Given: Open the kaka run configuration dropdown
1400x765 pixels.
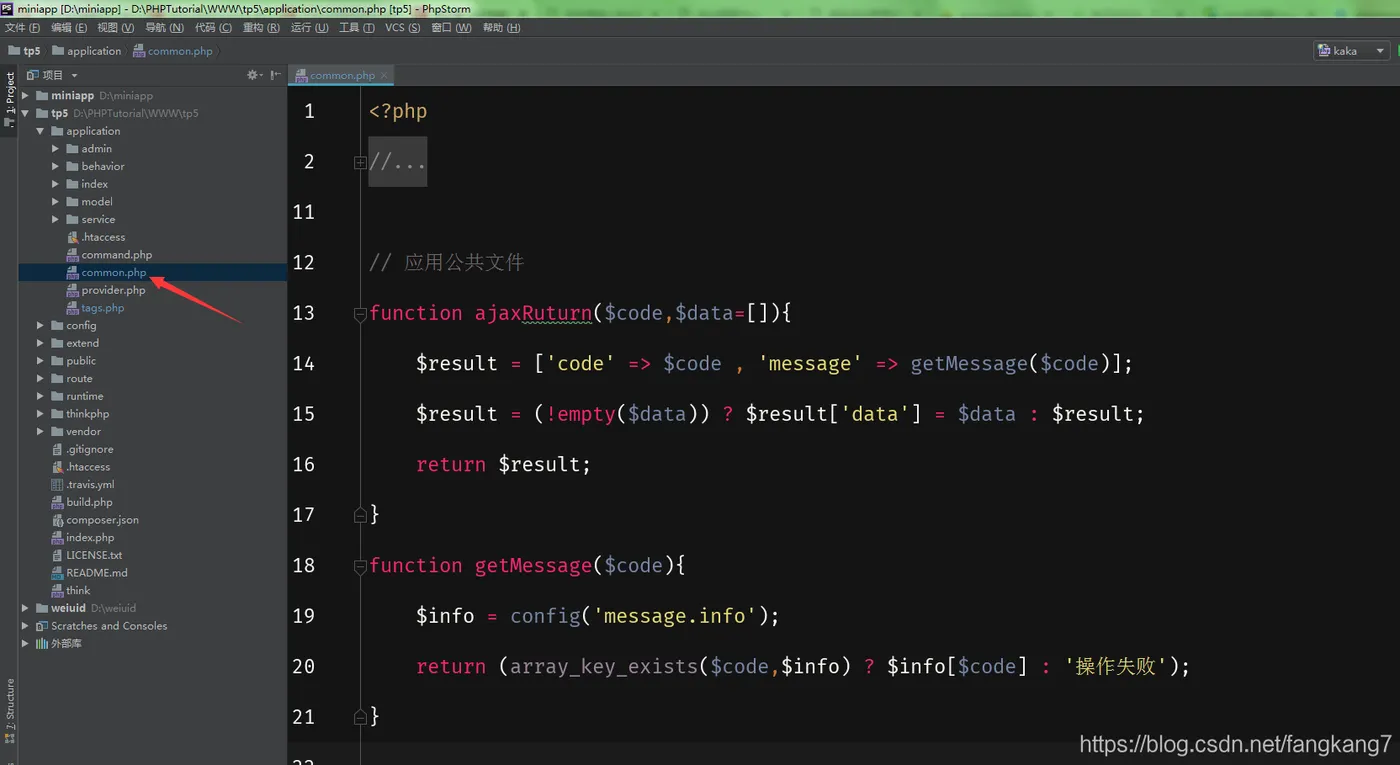Looking at the screenshot, I should (x=1352, y=50).
